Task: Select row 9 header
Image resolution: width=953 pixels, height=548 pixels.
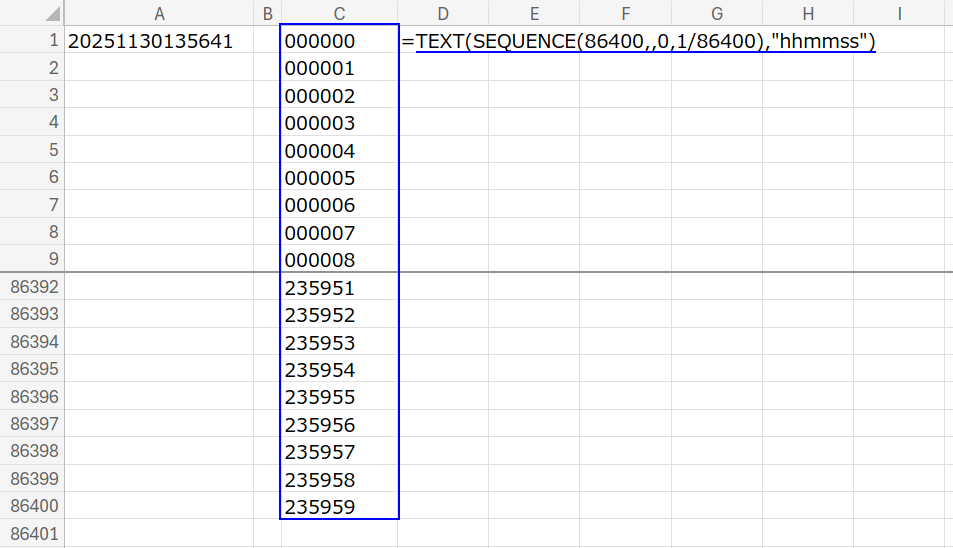Action: tap(32, 260)
